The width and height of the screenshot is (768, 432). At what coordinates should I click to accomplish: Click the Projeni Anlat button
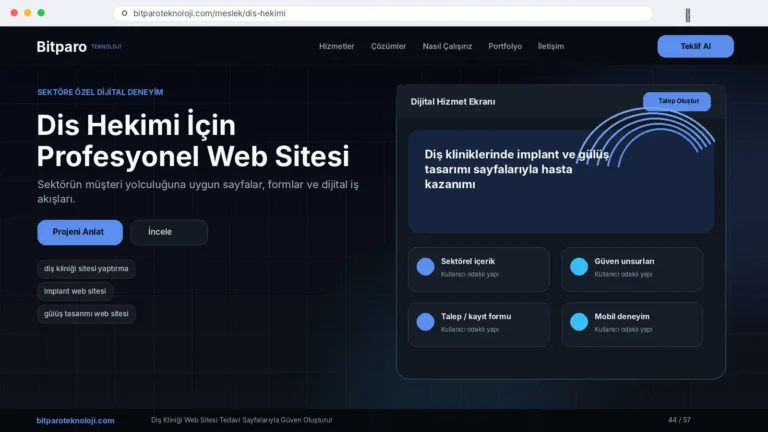coord(80,232)
